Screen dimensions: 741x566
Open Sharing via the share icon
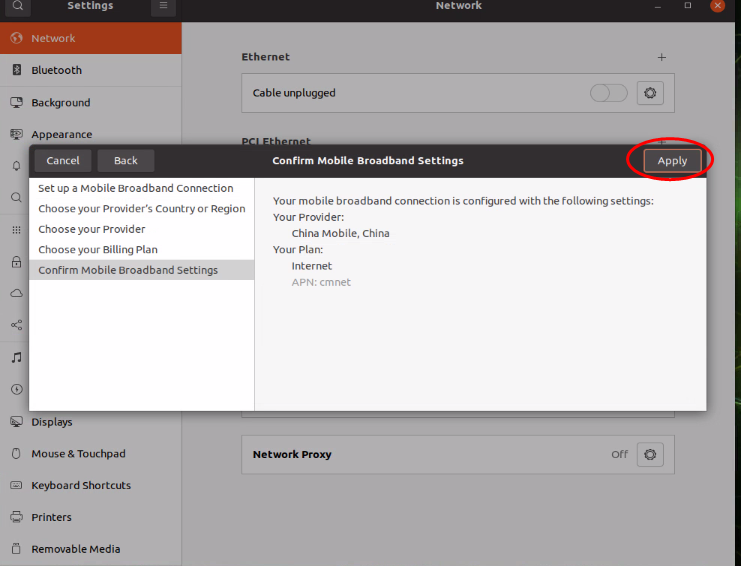pyautogui.click(x=17, y=325)
